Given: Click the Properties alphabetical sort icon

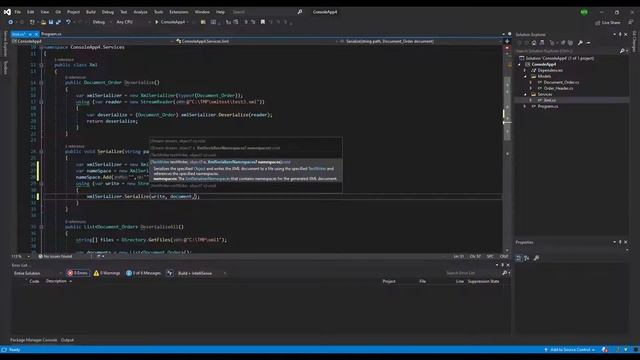Looking at the screenshot, I should 527,258.
